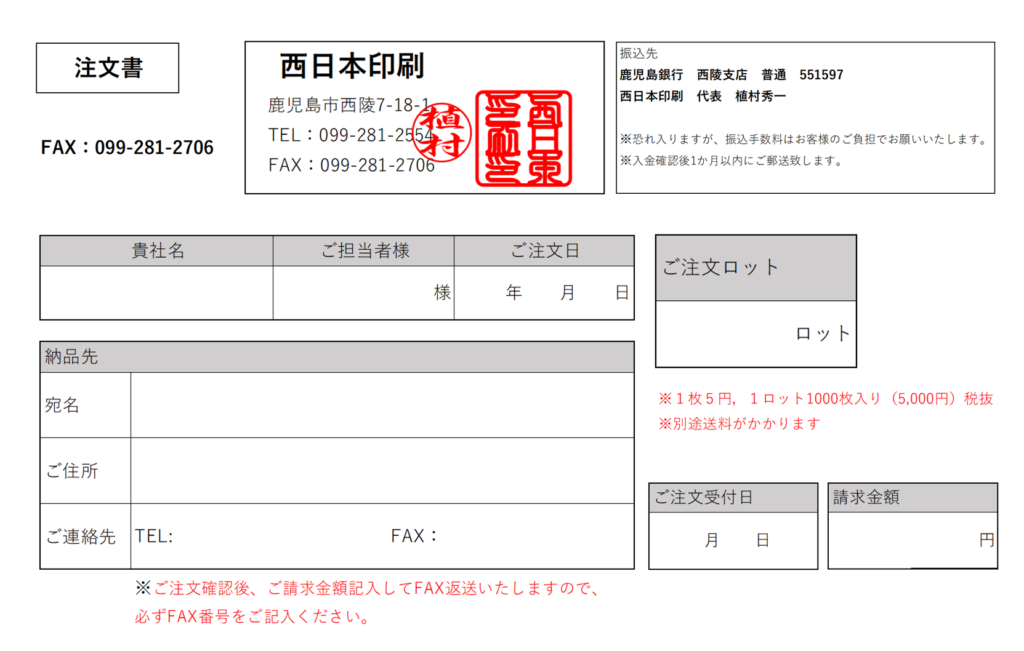Click the empty 貴社名 input cell

(x=156, y=293)
